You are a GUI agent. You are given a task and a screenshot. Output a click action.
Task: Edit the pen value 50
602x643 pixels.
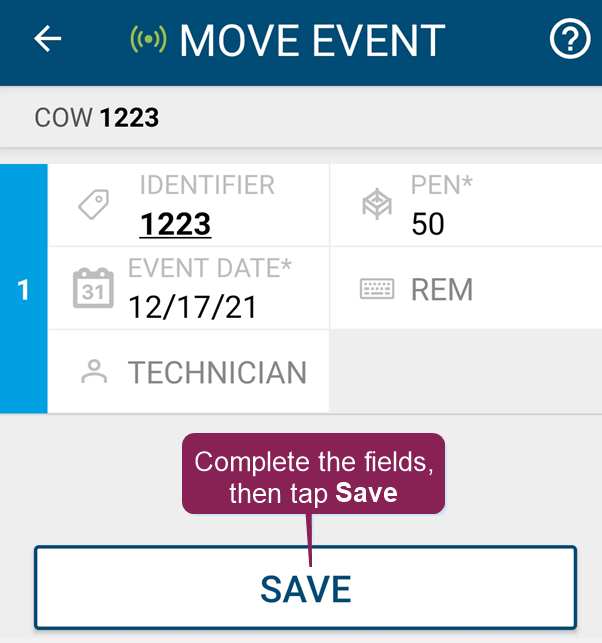click(x=428, y=224)
